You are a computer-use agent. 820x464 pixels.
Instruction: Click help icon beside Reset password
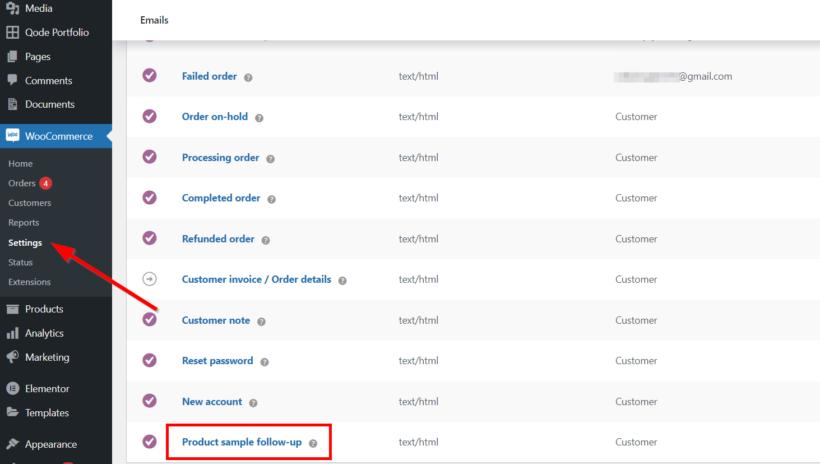[265, 361]
